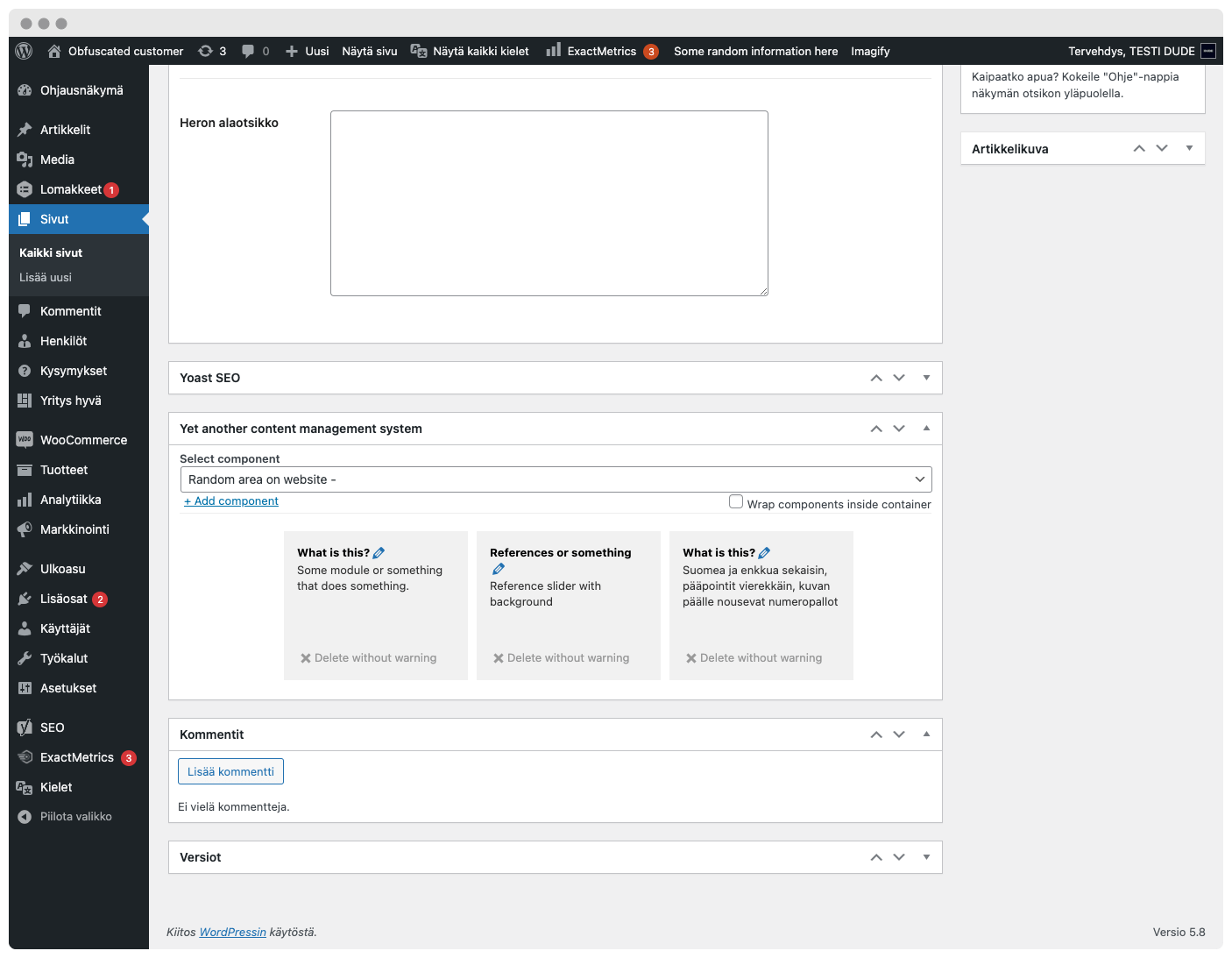The image size is (1232, 958).
Task: Click the Lisää kommentti button
Action: click(230, 771)
